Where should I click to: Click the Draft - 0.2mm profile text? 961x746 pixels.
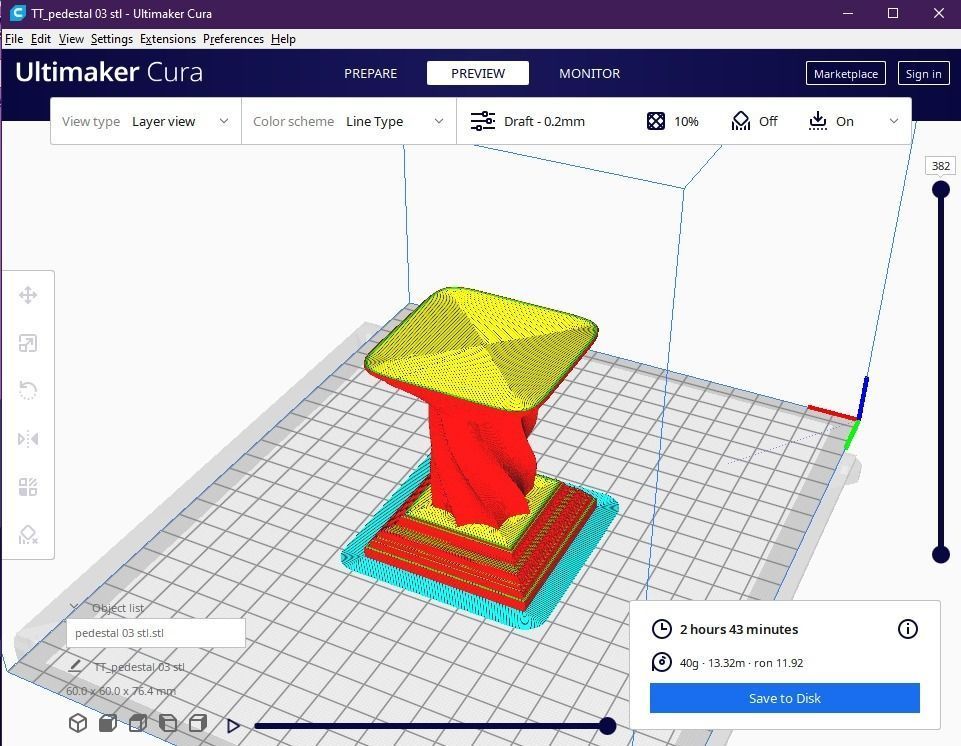pos(544,121)
